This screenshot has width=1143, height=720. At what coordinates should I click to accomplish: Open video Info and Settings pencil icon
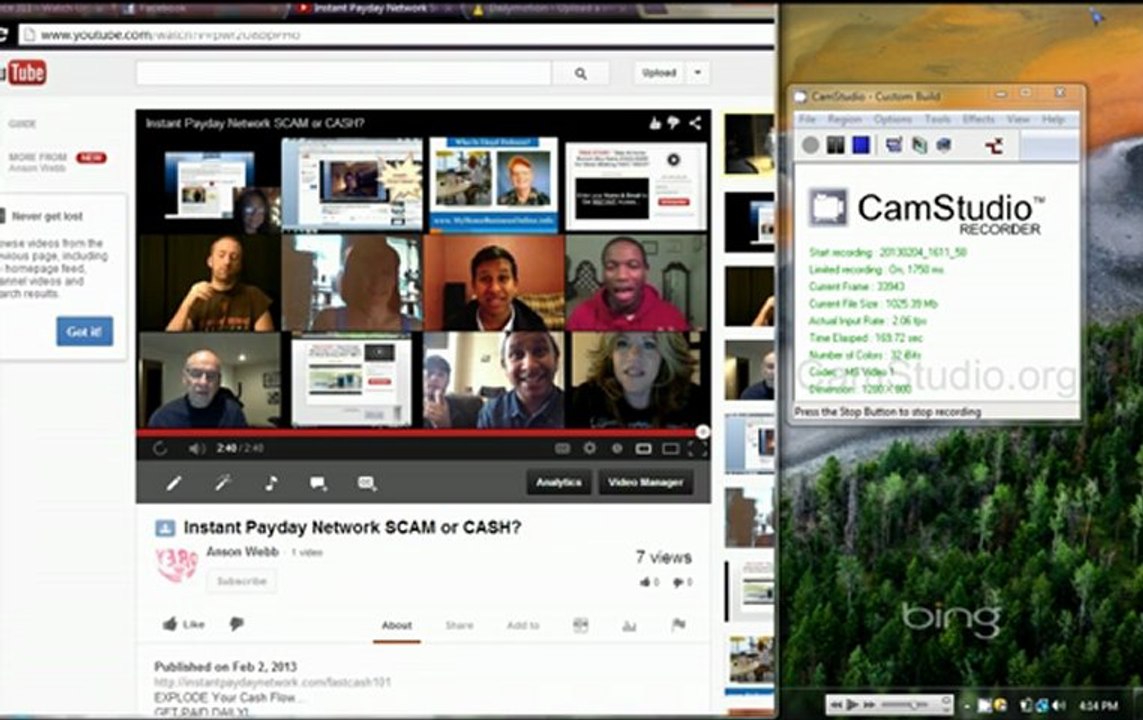(173, 482)
